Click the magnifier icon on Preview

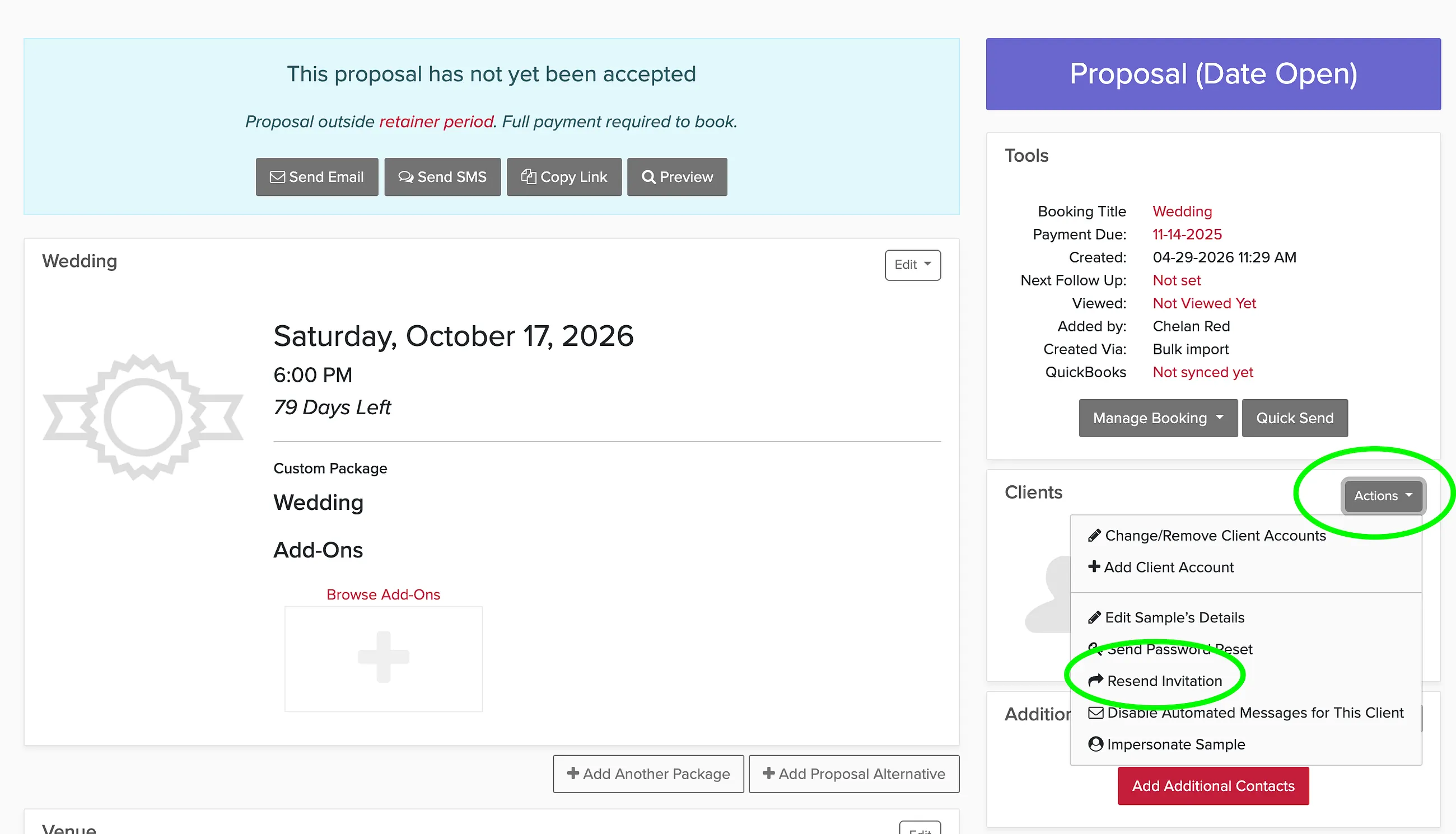pos(648,177)
